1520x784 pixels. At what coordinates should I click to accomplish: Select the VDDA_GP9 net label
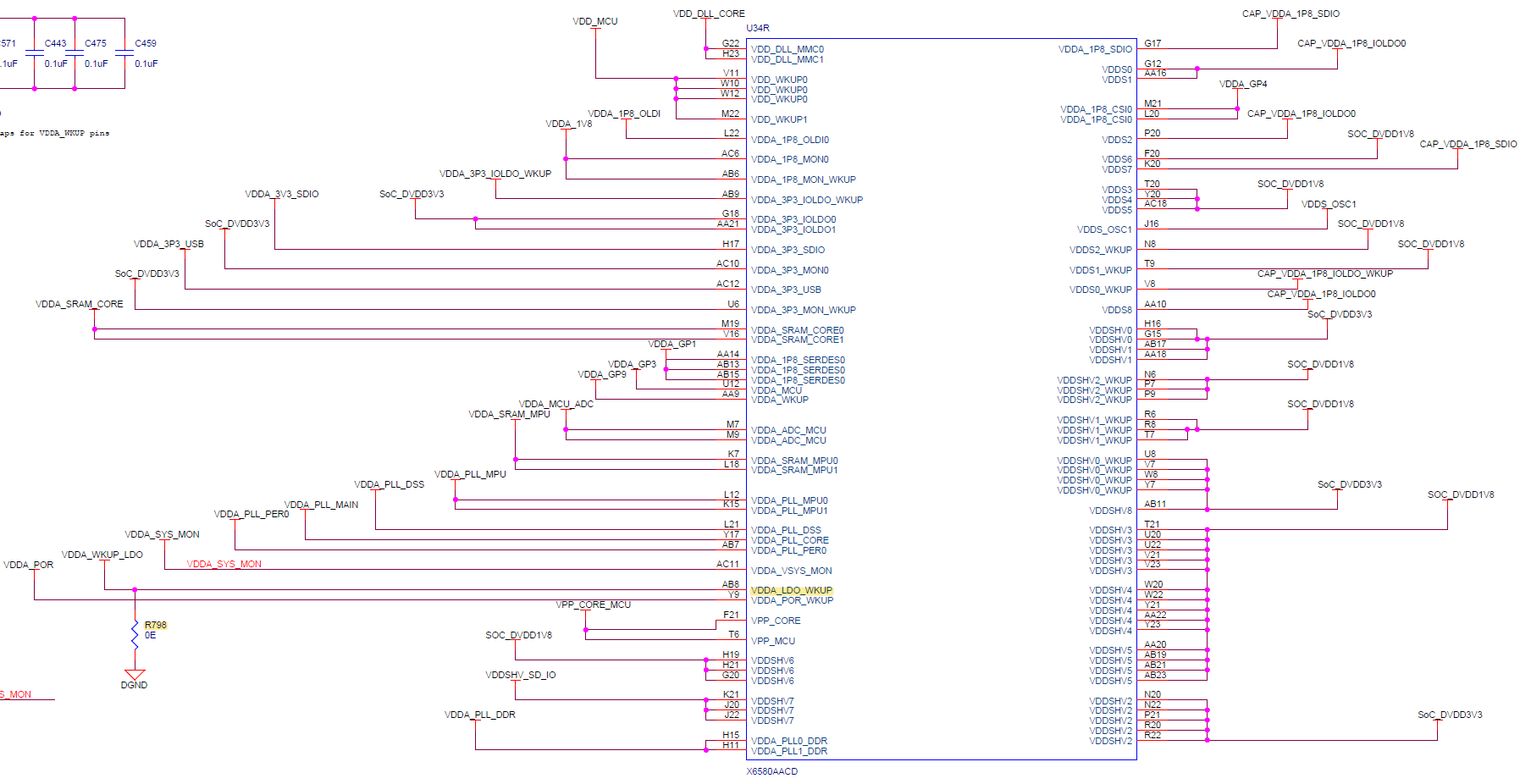pyautogui.click(x=602, y=374)
